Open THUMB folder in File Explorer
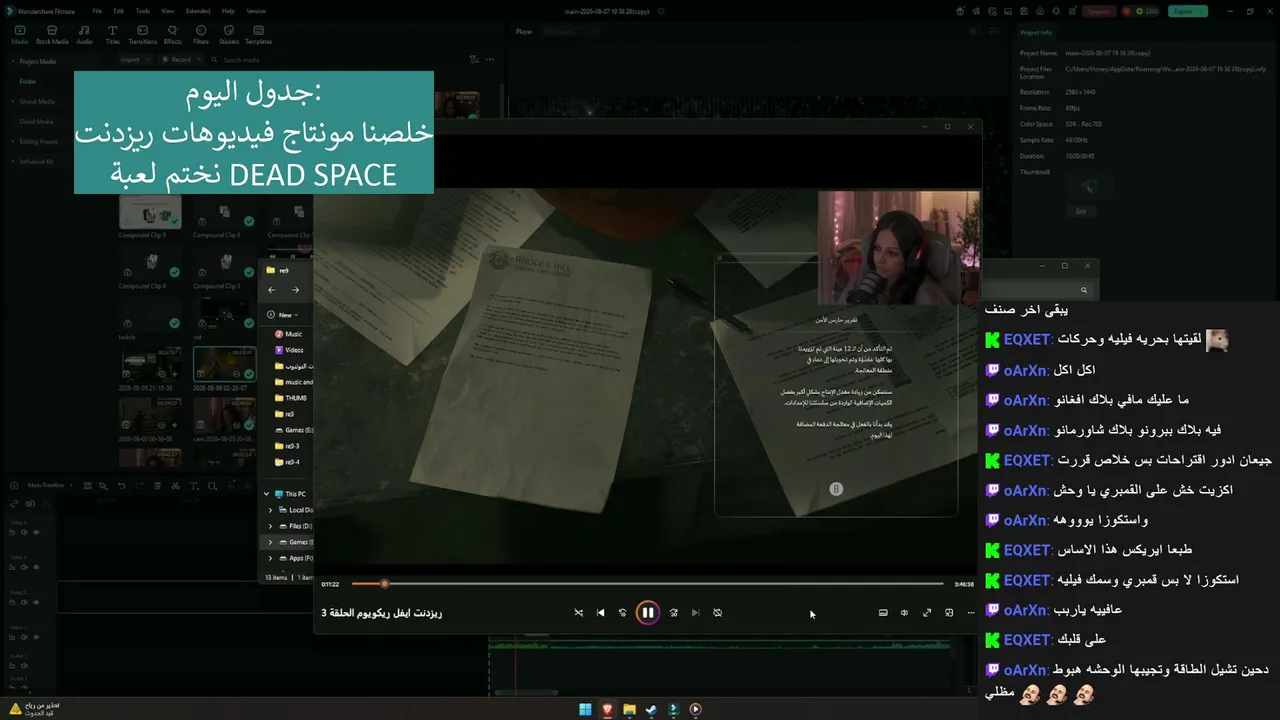 pos(290,398)
